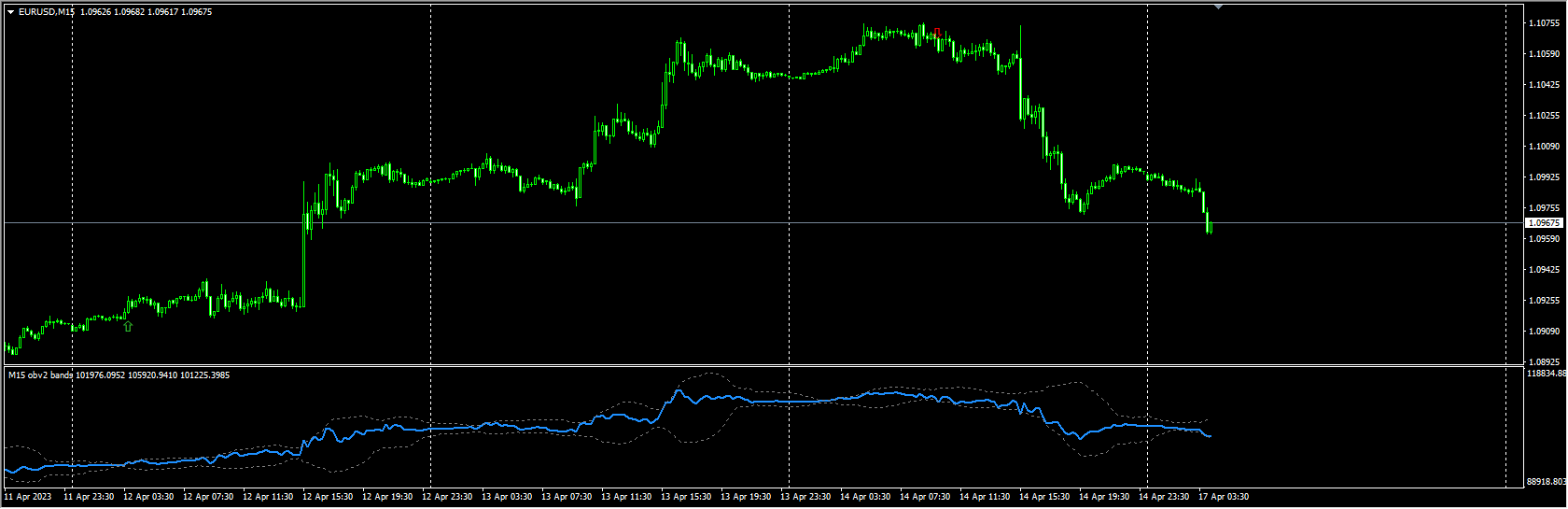This screenshot has height=509, width=1568.
Task: Click the indicator scale value 88918.803
Action: click(1546, 482)
